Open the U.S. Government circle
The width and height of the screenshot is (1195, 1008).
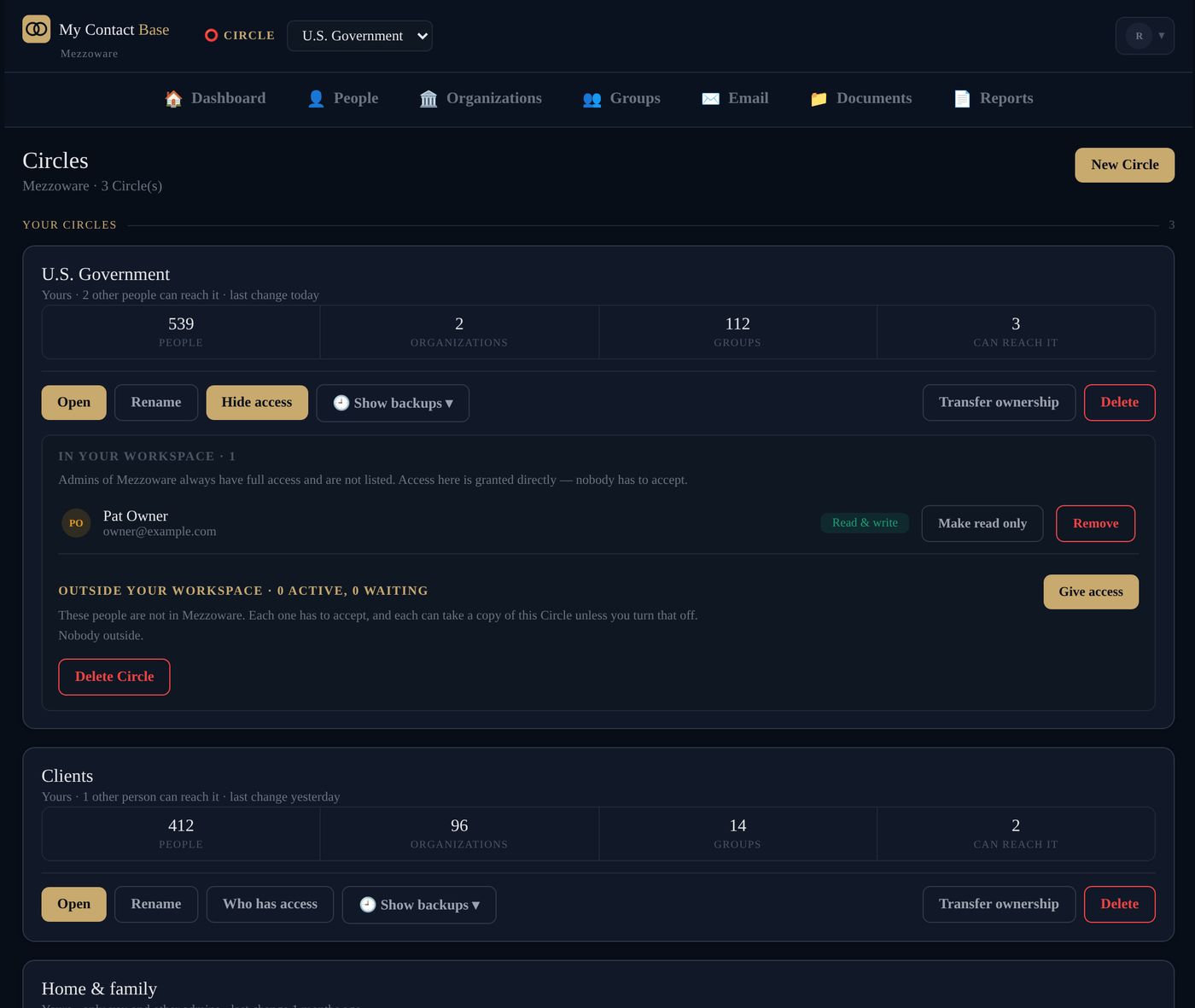[x=74, y=402]
